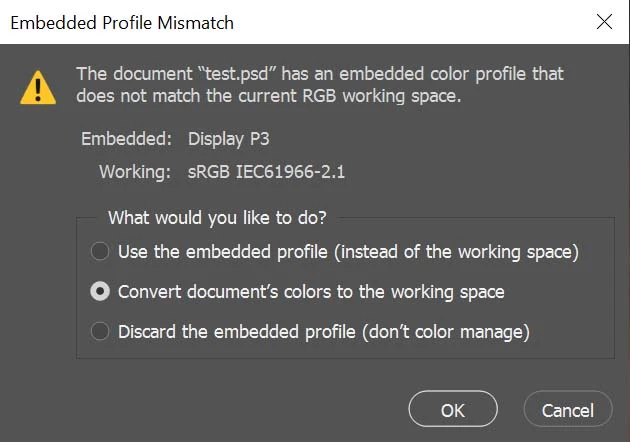Screen dimensions: 630x442
Task: Click the sRGB IEC61966-2.1 profile value
Action: coord(266,172)
